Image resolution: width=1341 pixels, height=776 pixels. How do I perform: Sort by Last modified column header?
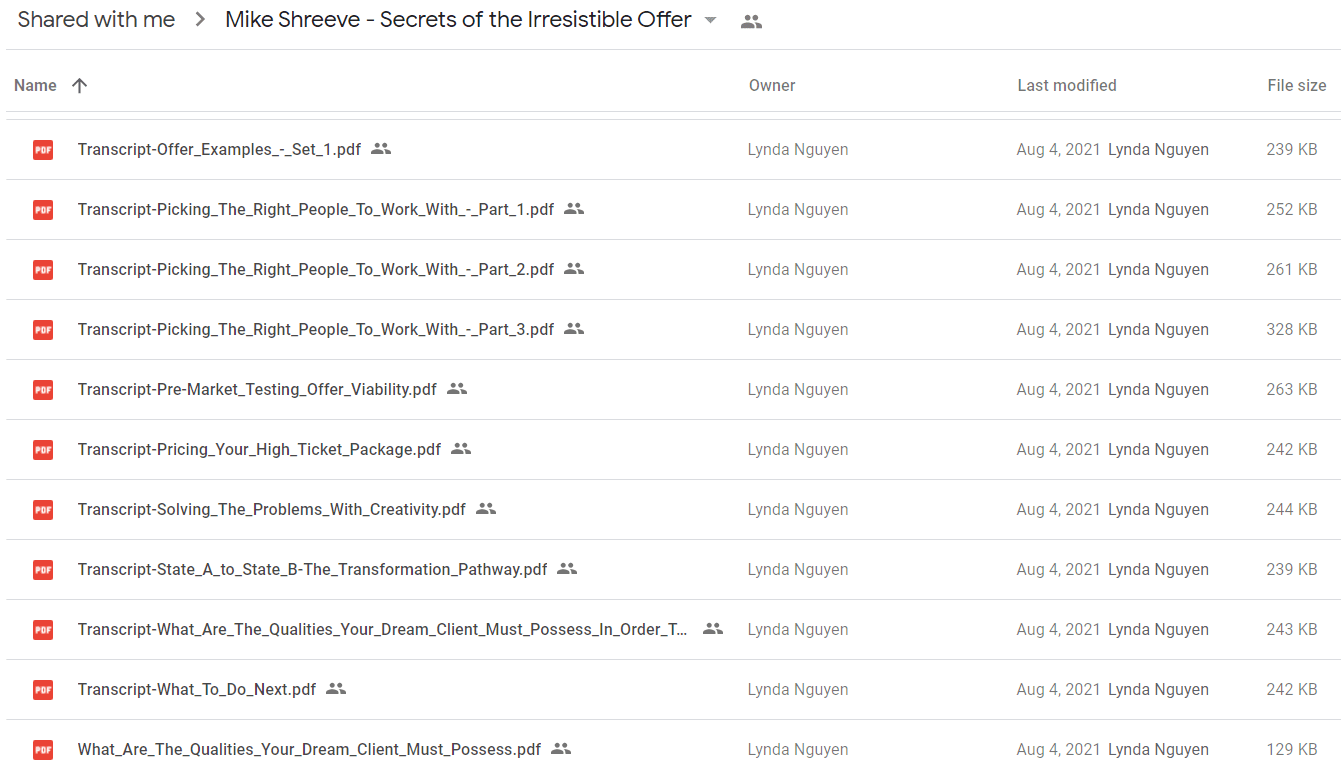1067,85
